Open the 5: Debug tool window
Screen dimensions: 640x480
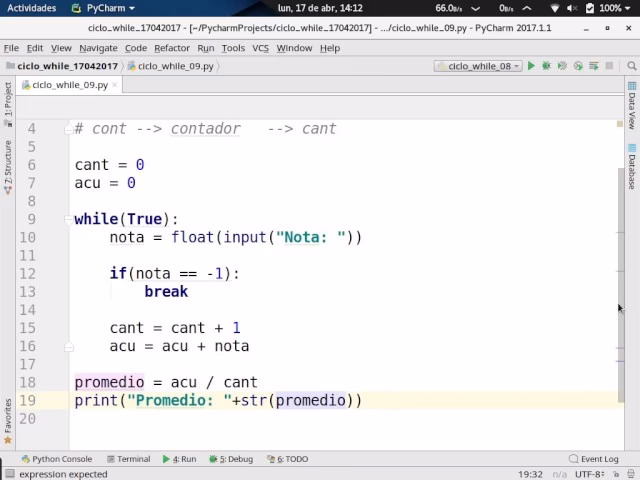(x=231, y=459)
